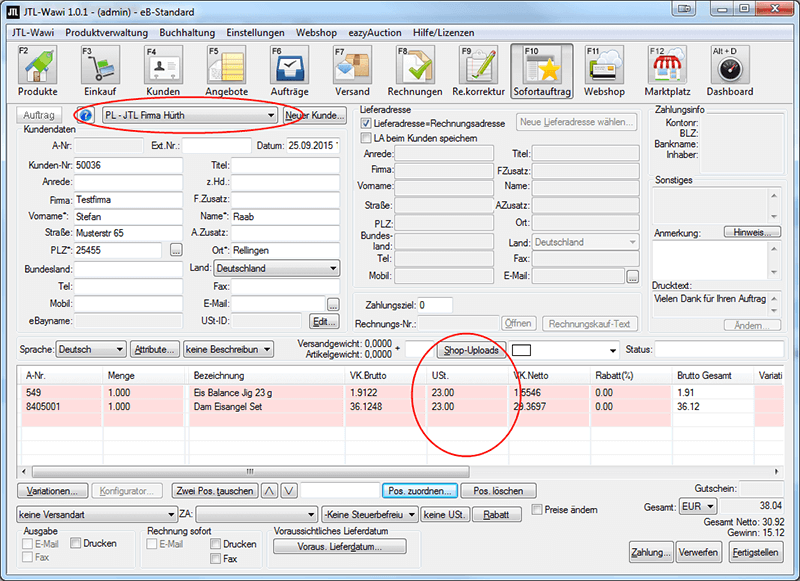
Task: Open the Keine Steuerbefreiung dropdown
Action: pos(370,514)
